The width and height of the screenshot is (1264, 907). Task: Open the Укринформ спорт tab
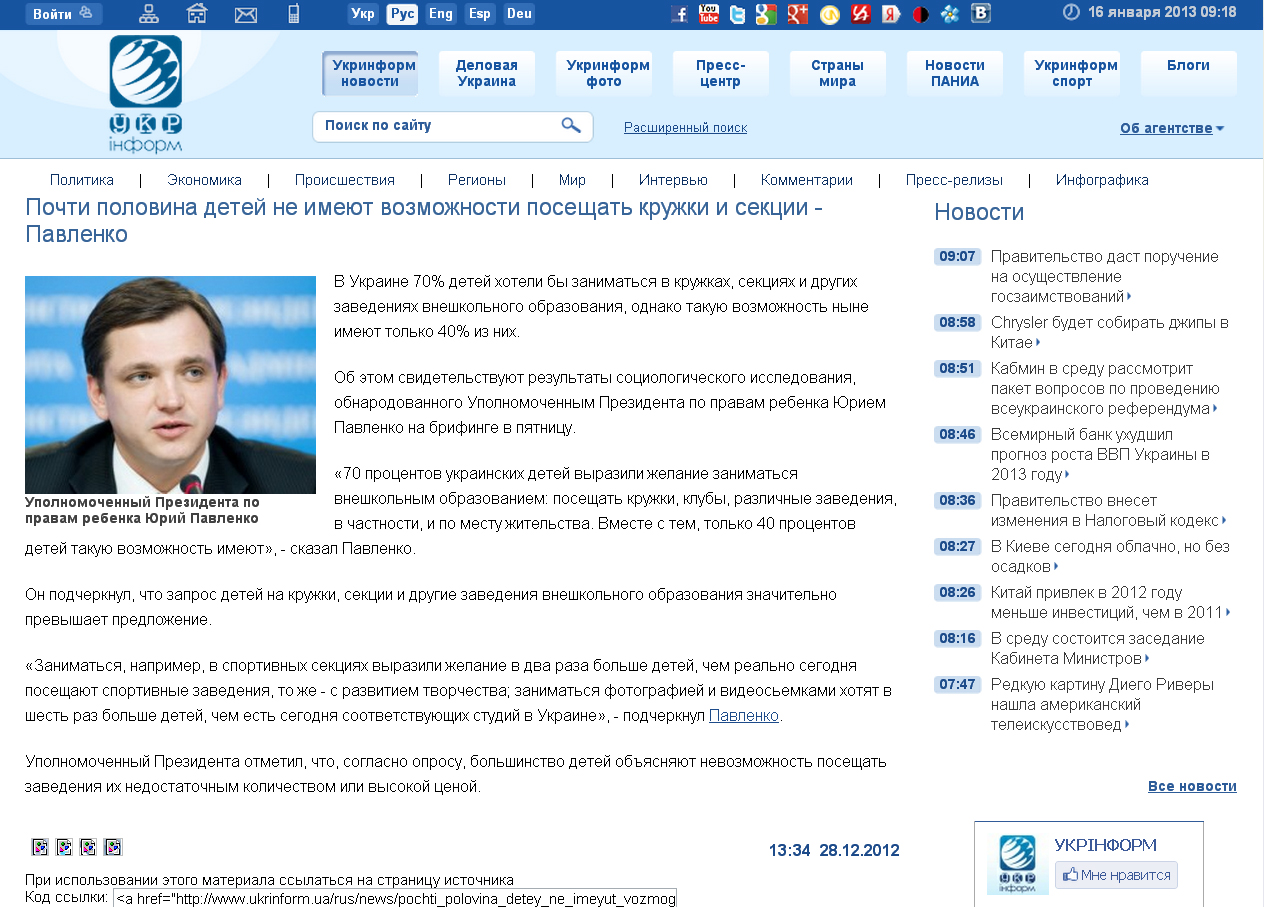click(1072, 73)
